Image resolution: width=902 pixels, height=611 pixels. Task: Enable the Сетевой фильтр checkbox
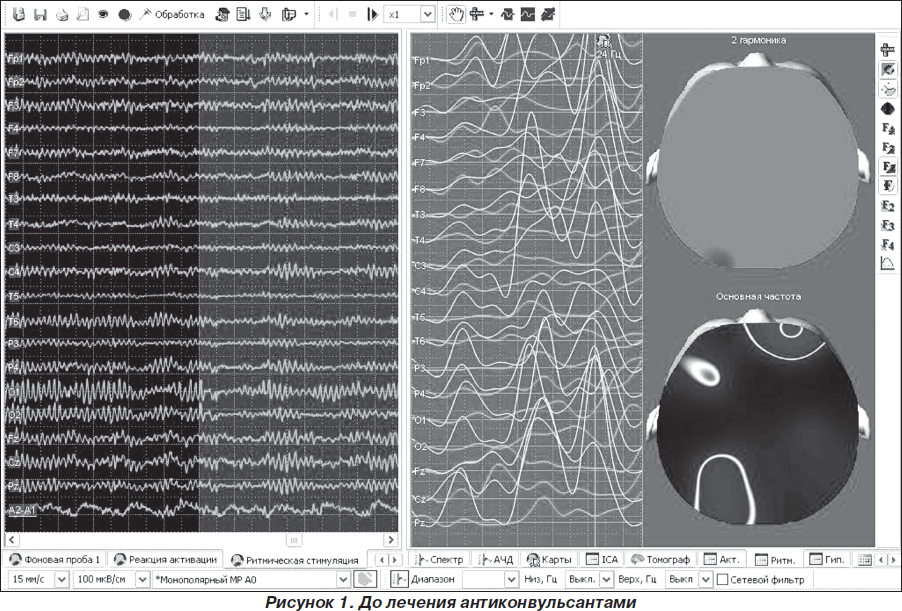(722, 580)
